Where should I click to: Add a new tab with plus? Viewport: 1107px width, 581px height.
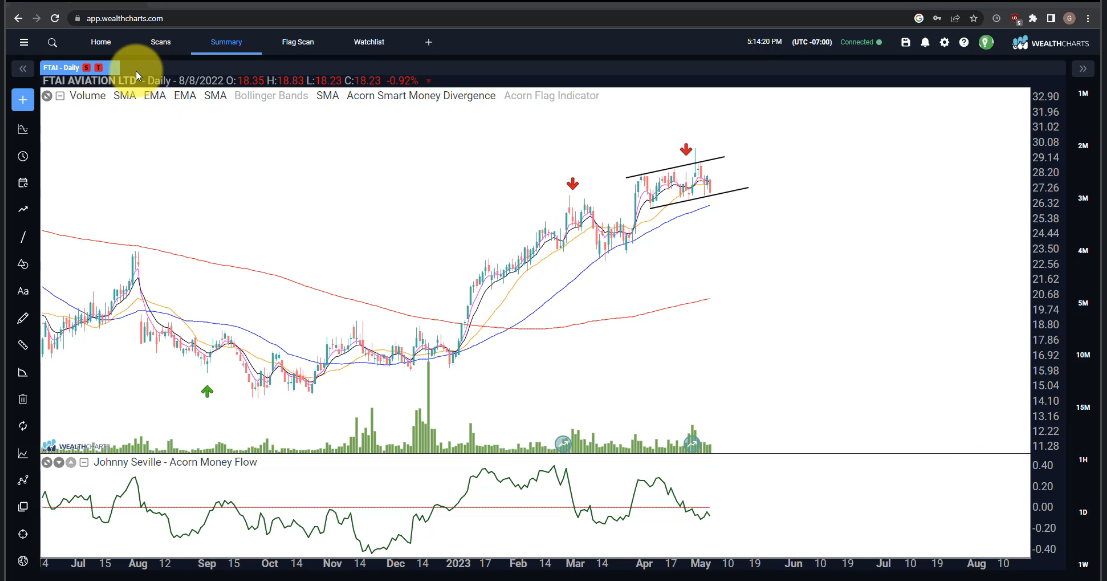[x=429, y=42]
